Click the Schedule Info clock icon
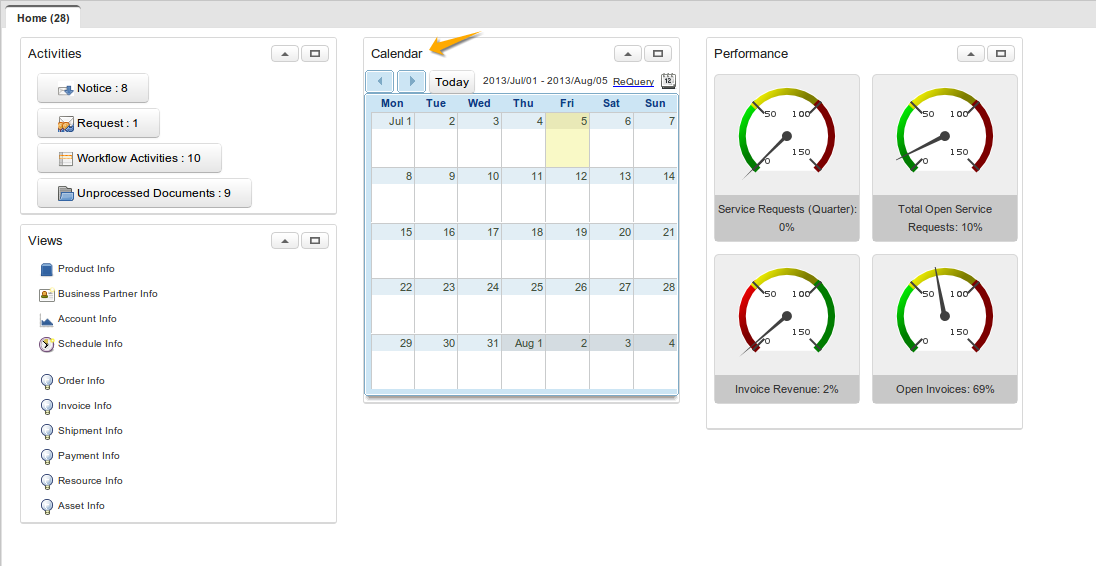The height and width of the screenshot is (566, 1096). tap(47, 344)
